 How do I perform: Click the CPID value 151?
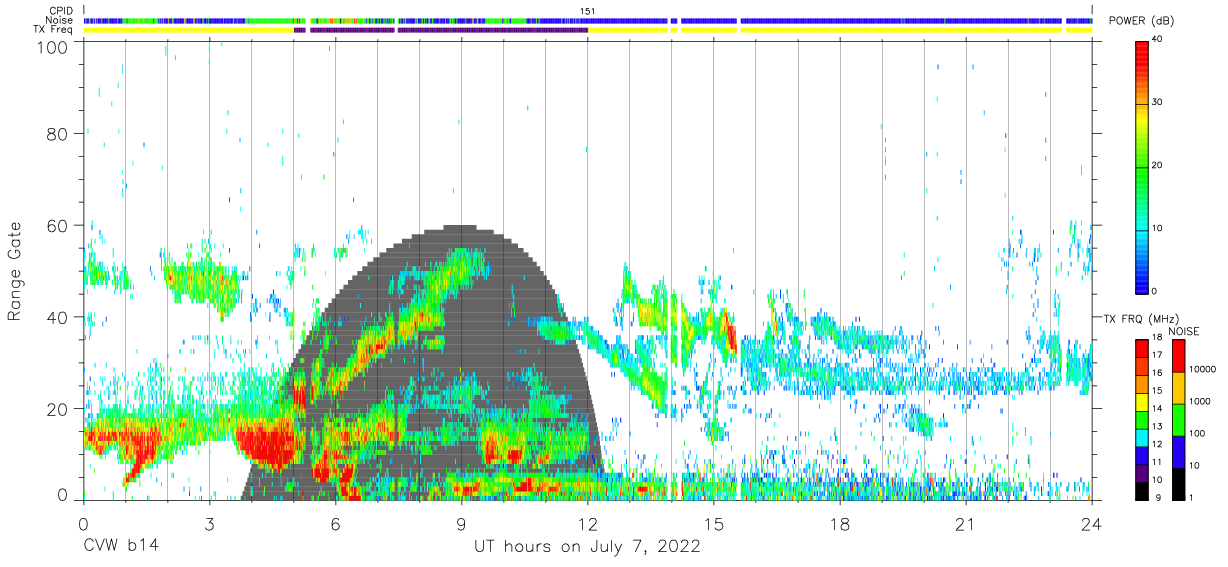coord(588,11)
